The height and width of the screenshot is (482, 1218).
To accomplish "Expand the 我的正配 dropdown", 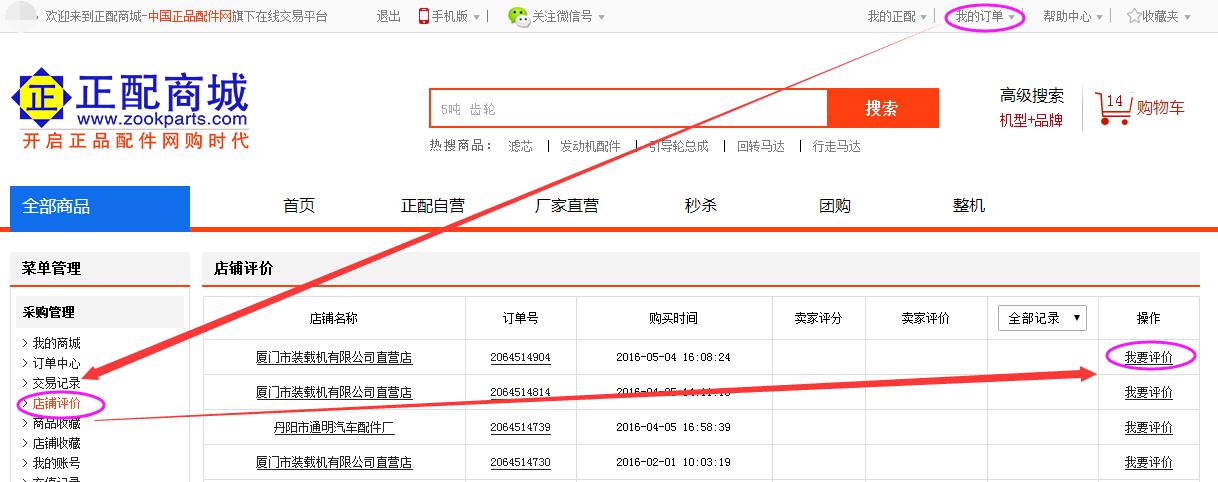I will [897, 16].
